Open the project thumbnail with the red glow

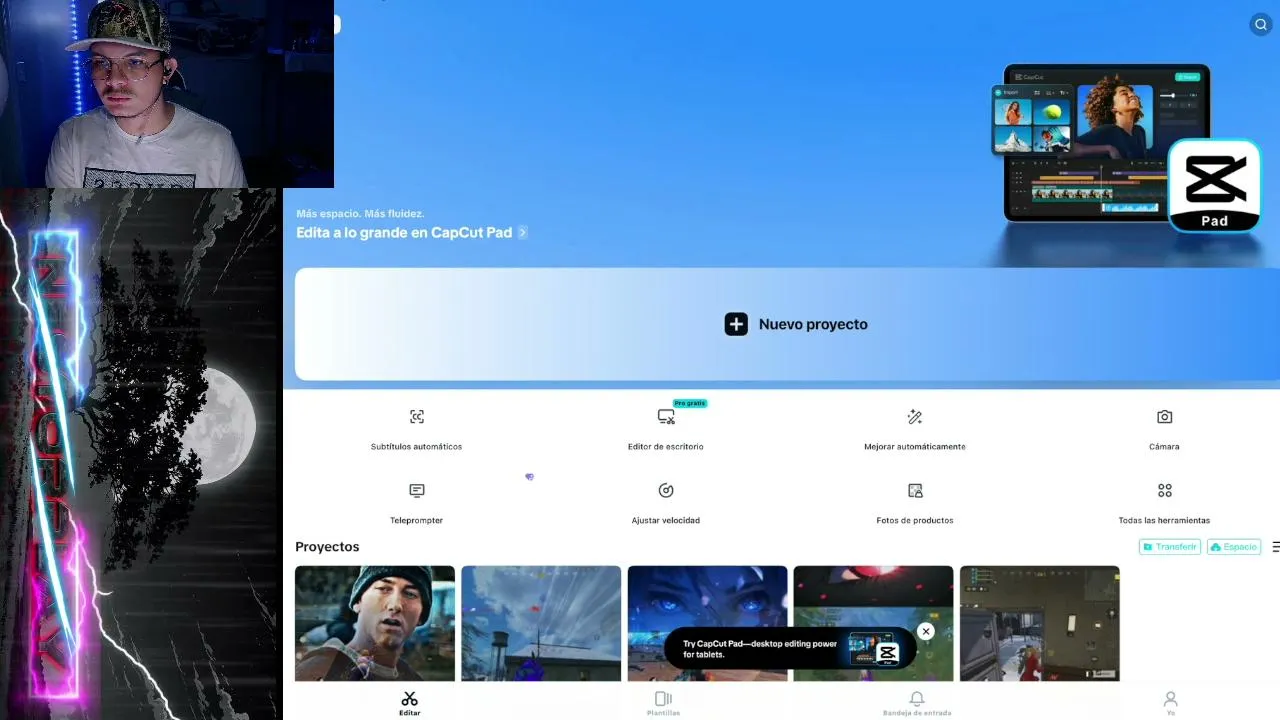[x=873, y=600]
